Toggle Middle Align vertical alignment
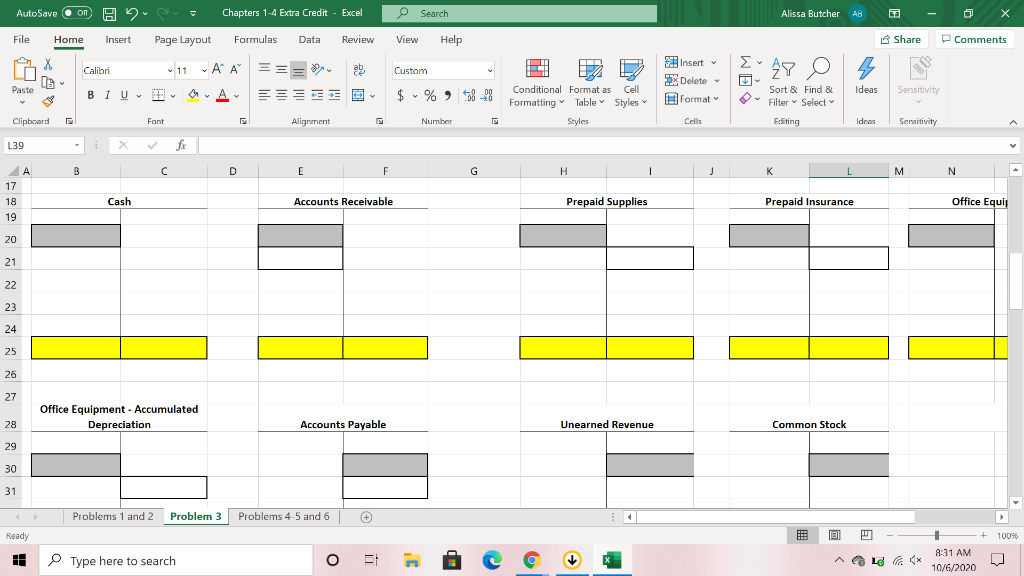 281,69
